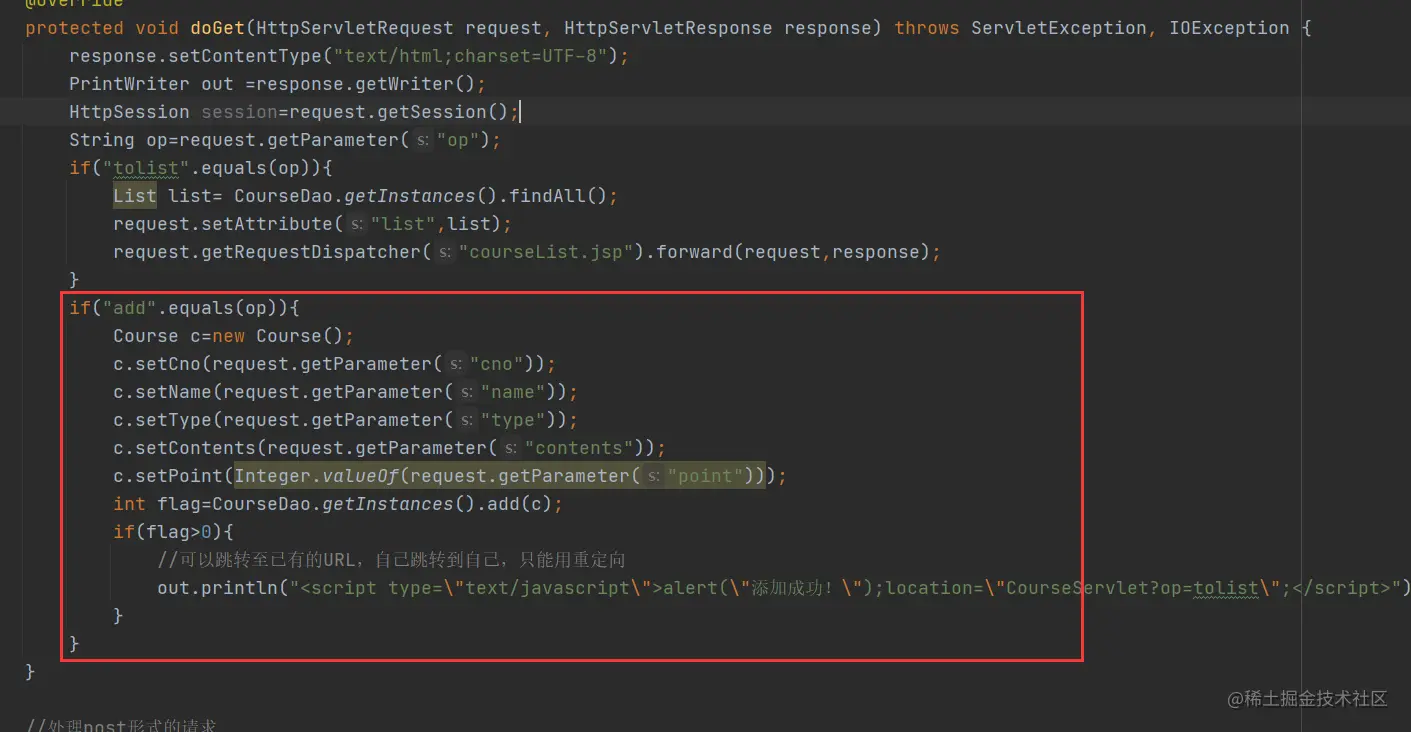Click the PrintWriter type name

click(x=129, y=84)
